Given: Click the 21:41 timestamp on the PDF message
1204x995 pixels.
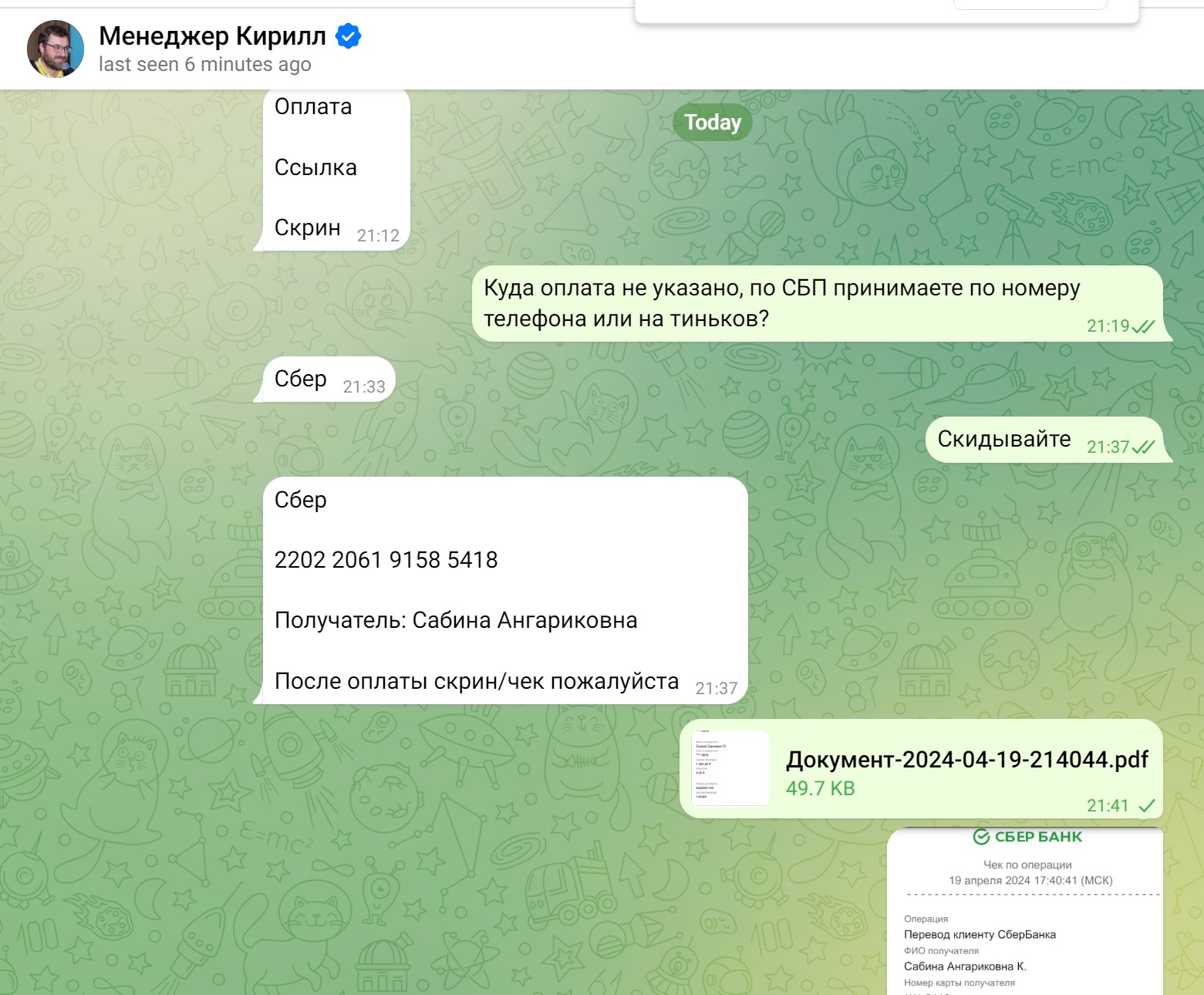Looking at the screenshot, I should [1108, 806].
